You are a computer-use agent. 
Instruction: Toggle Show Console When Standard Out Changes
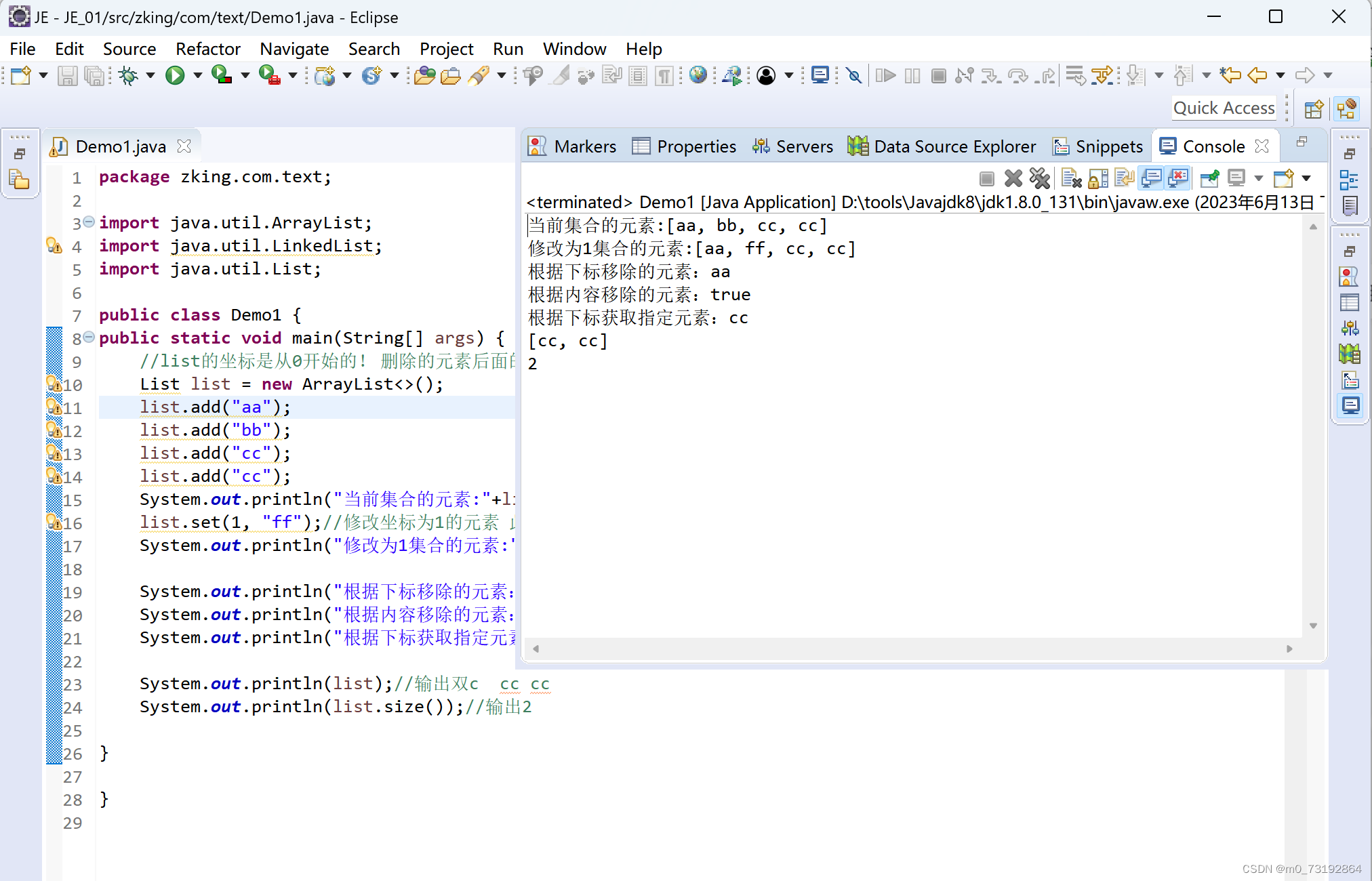tap(1151, 178)
